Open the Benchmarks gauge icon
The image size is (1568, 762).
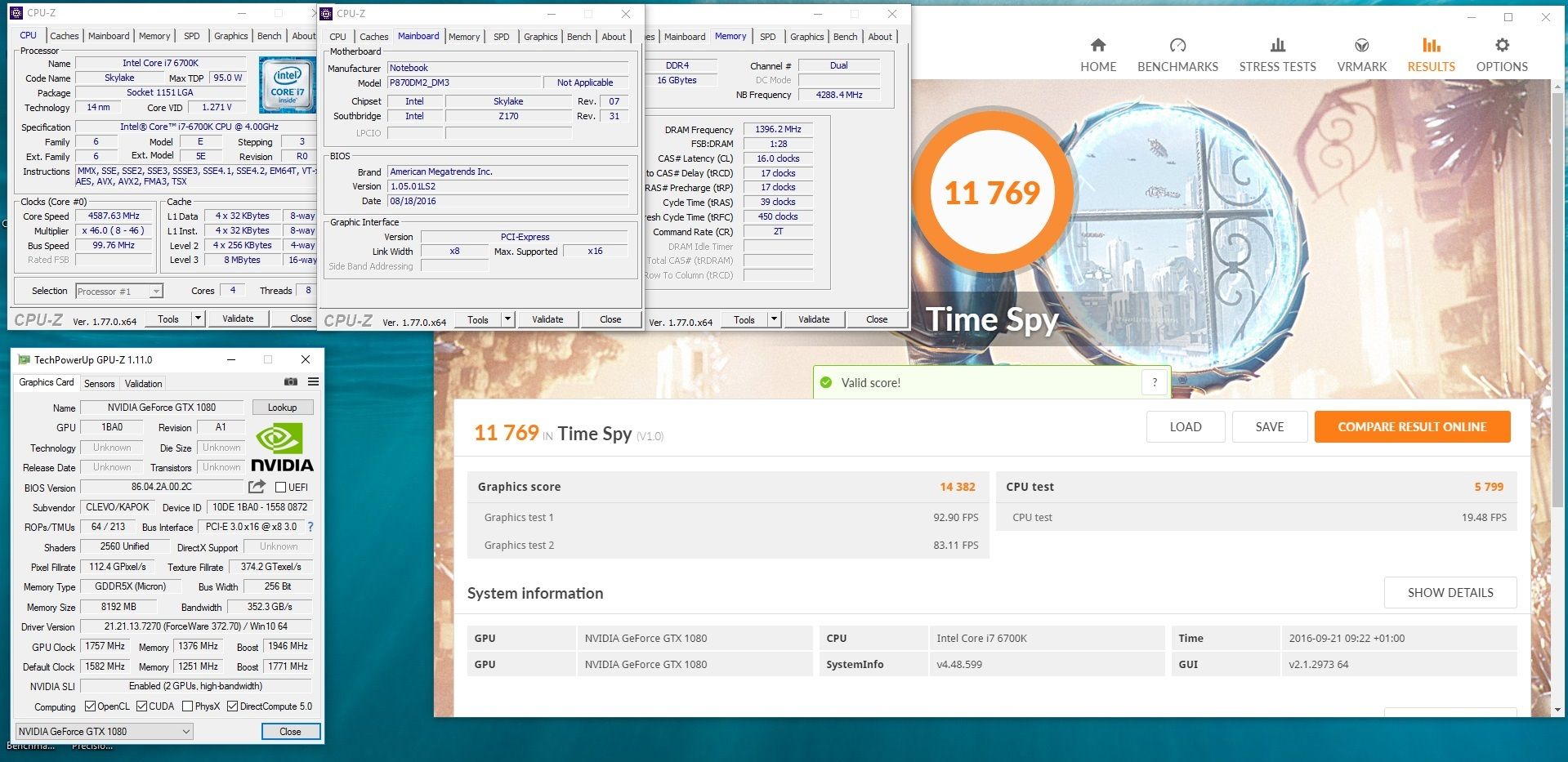point(1177,45)
